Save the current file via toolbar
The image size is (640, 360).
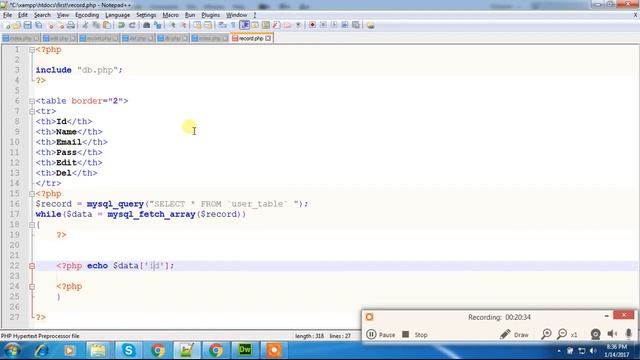click(x=27, y=25)
